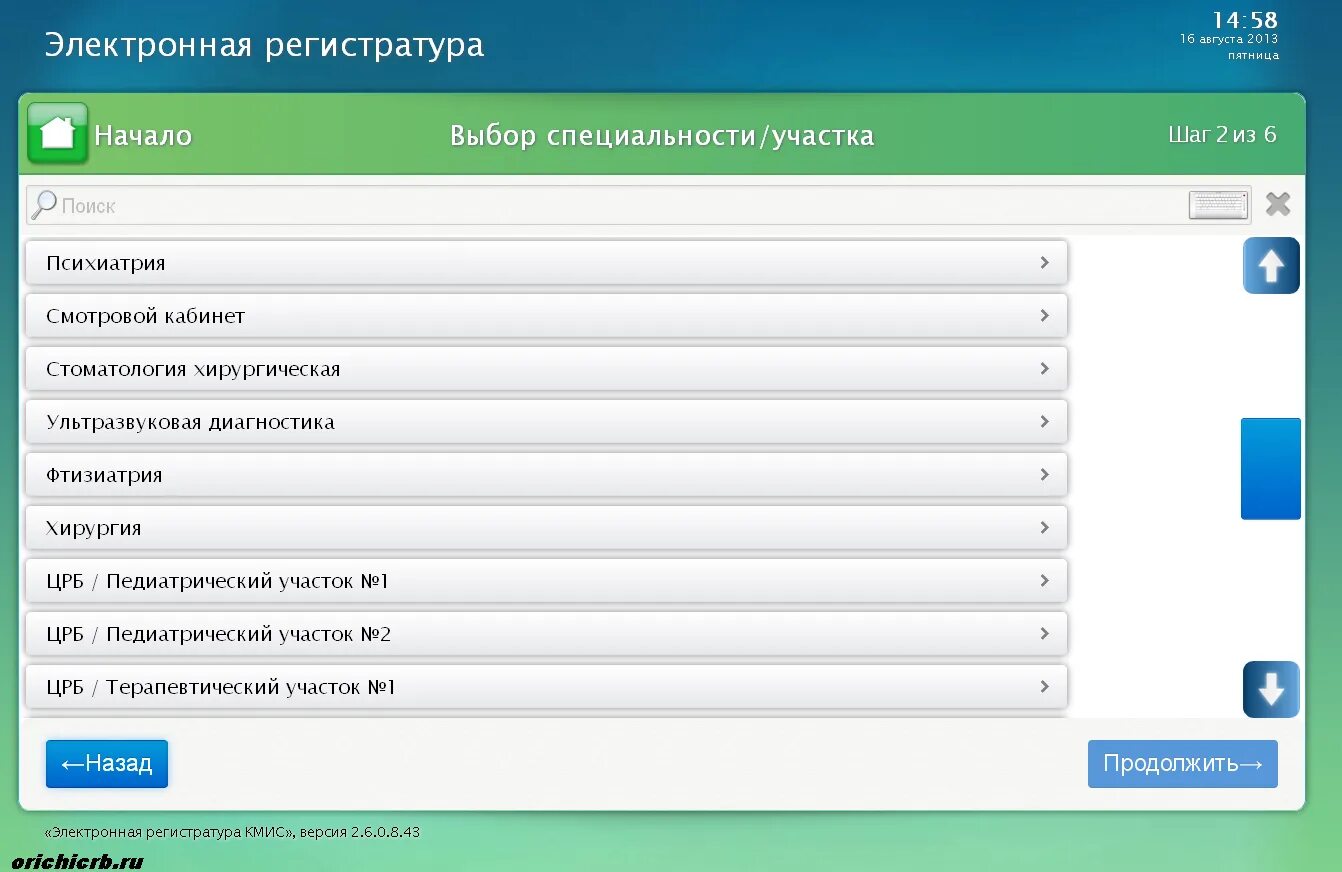Tap the scroll down arrow button
Screen dimensions: 1342x872
tap(1271, 689)
